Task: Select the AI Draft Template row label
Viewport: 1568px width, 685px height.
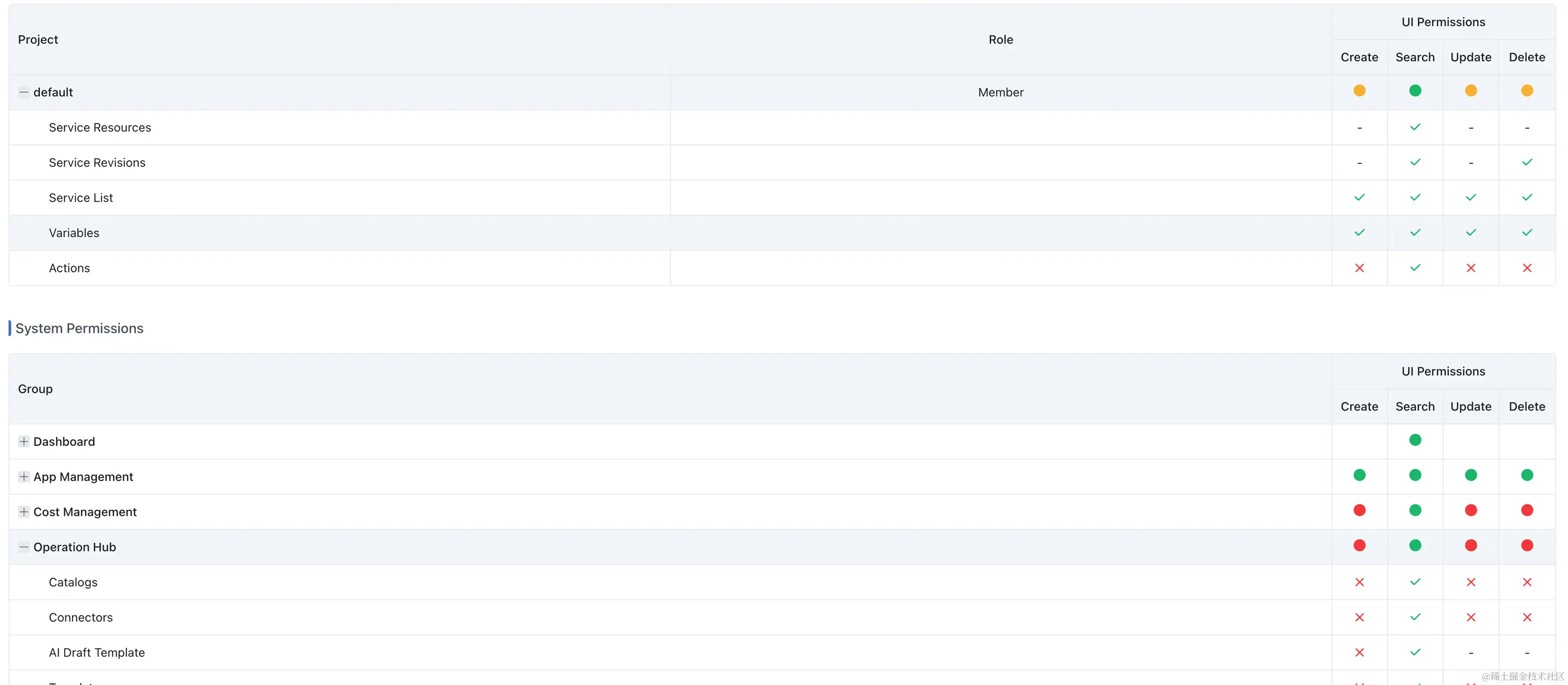Action: pyautogui.click(x=97, y=653)
